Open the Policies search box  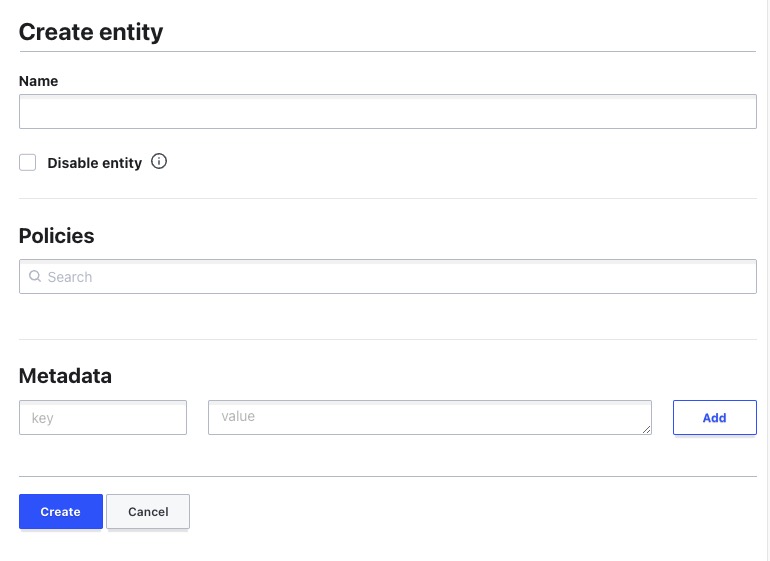400,277
